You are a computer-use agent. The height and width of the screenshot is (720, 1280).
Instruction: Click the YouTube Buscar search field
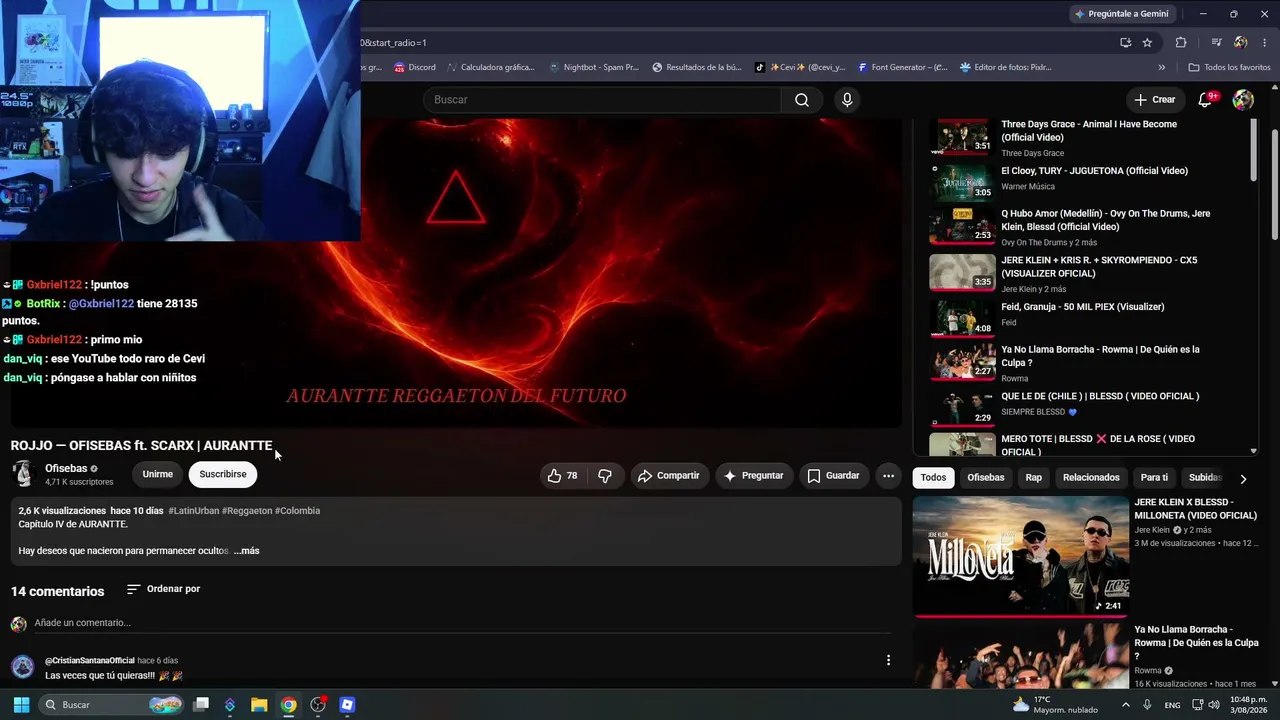(602, 100)
